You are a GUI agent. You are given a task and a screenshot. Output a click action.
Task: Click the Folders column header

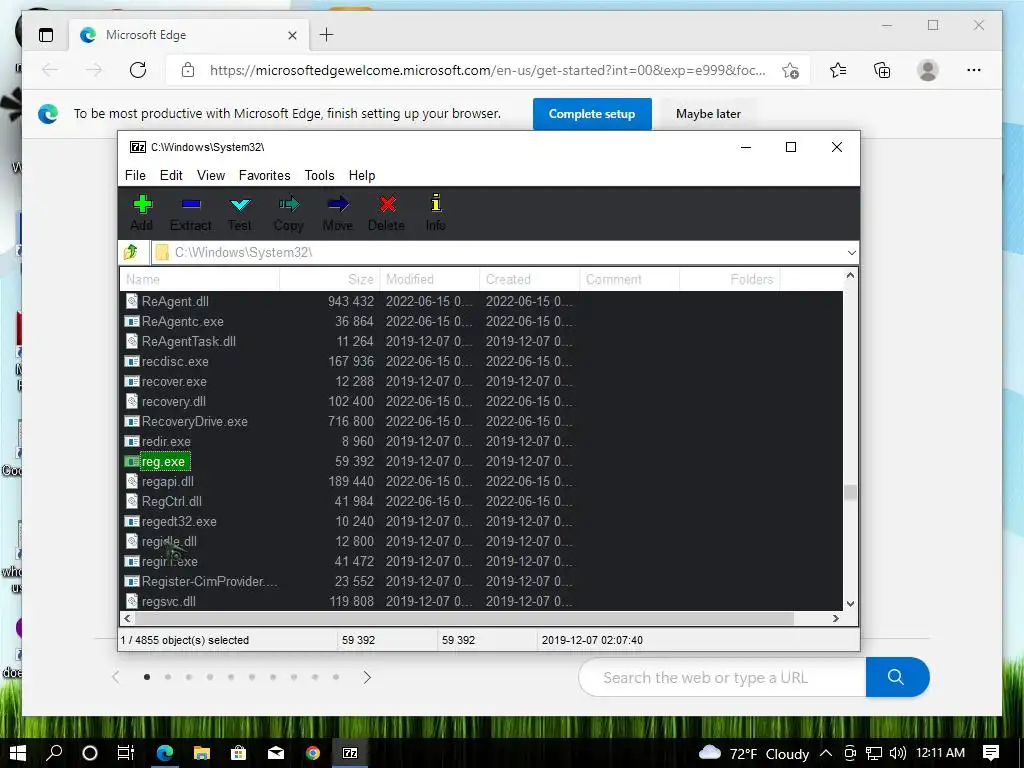pyautogui.click(x=729, y=280)
